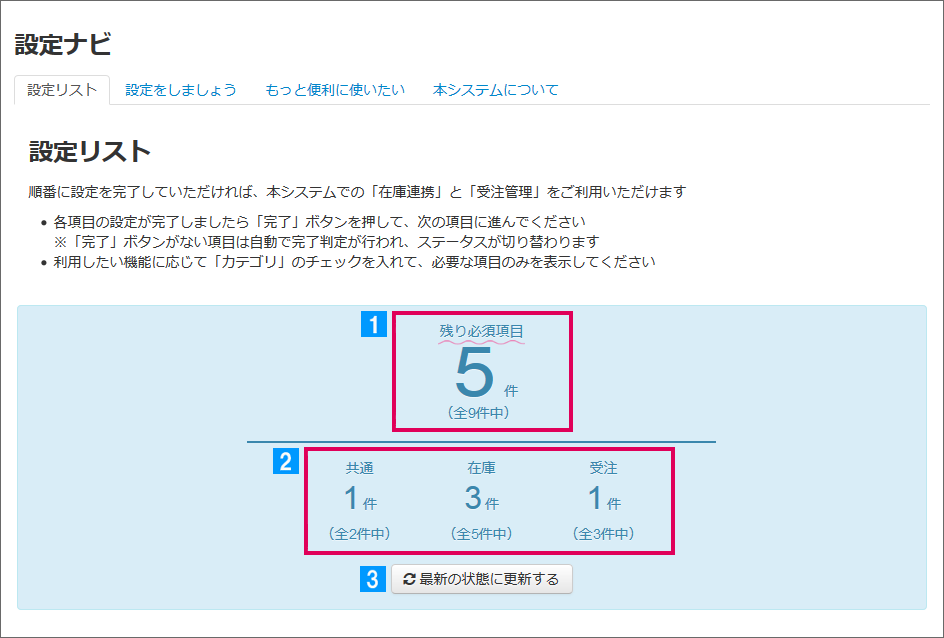Click the 設定リスト section heading
The image size is (944, 638).
click(x=90, y=152)
